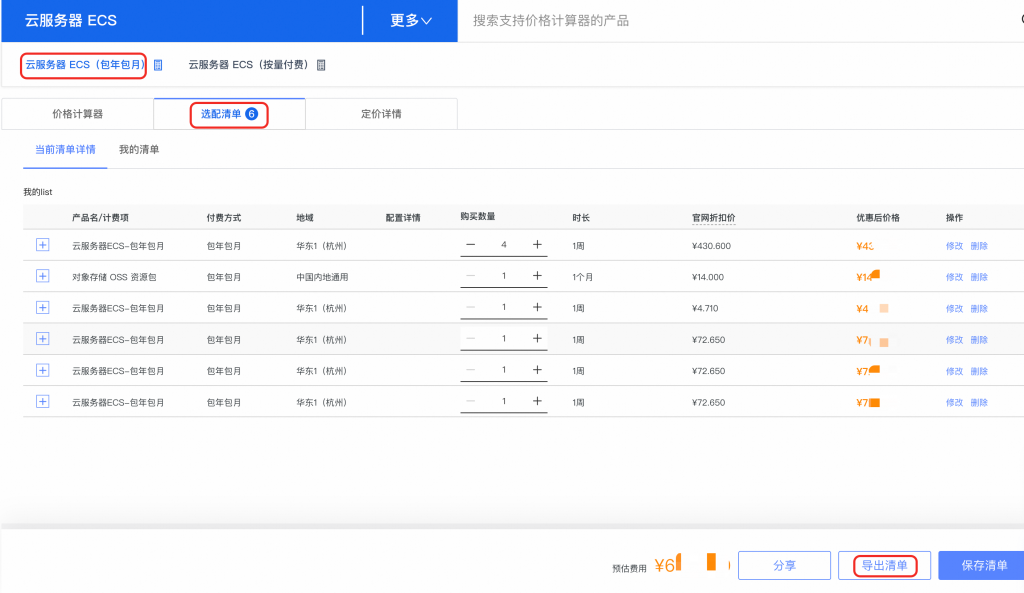Decrease quantity of first ECS row
This screenshot has width=1024, height=593.
(x=471, y=245)
